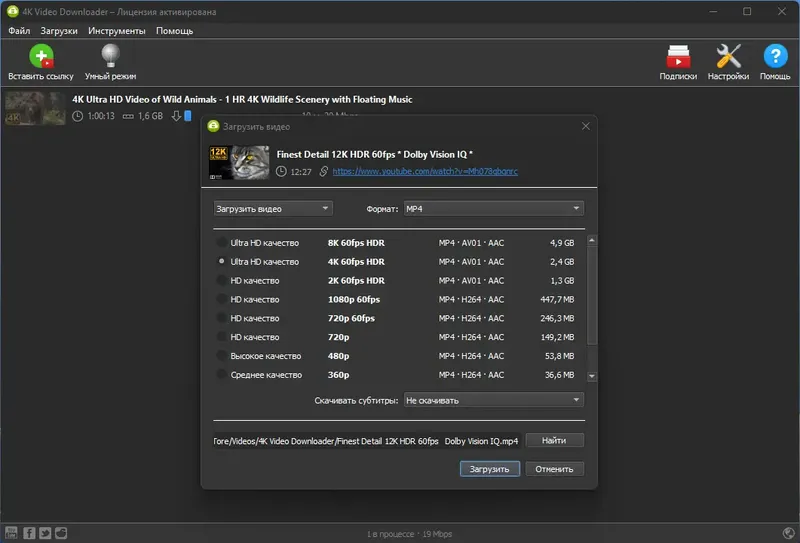Click the globe icon in status bar
The width and height of the screenshot is (800, 543).
point(789,534)
